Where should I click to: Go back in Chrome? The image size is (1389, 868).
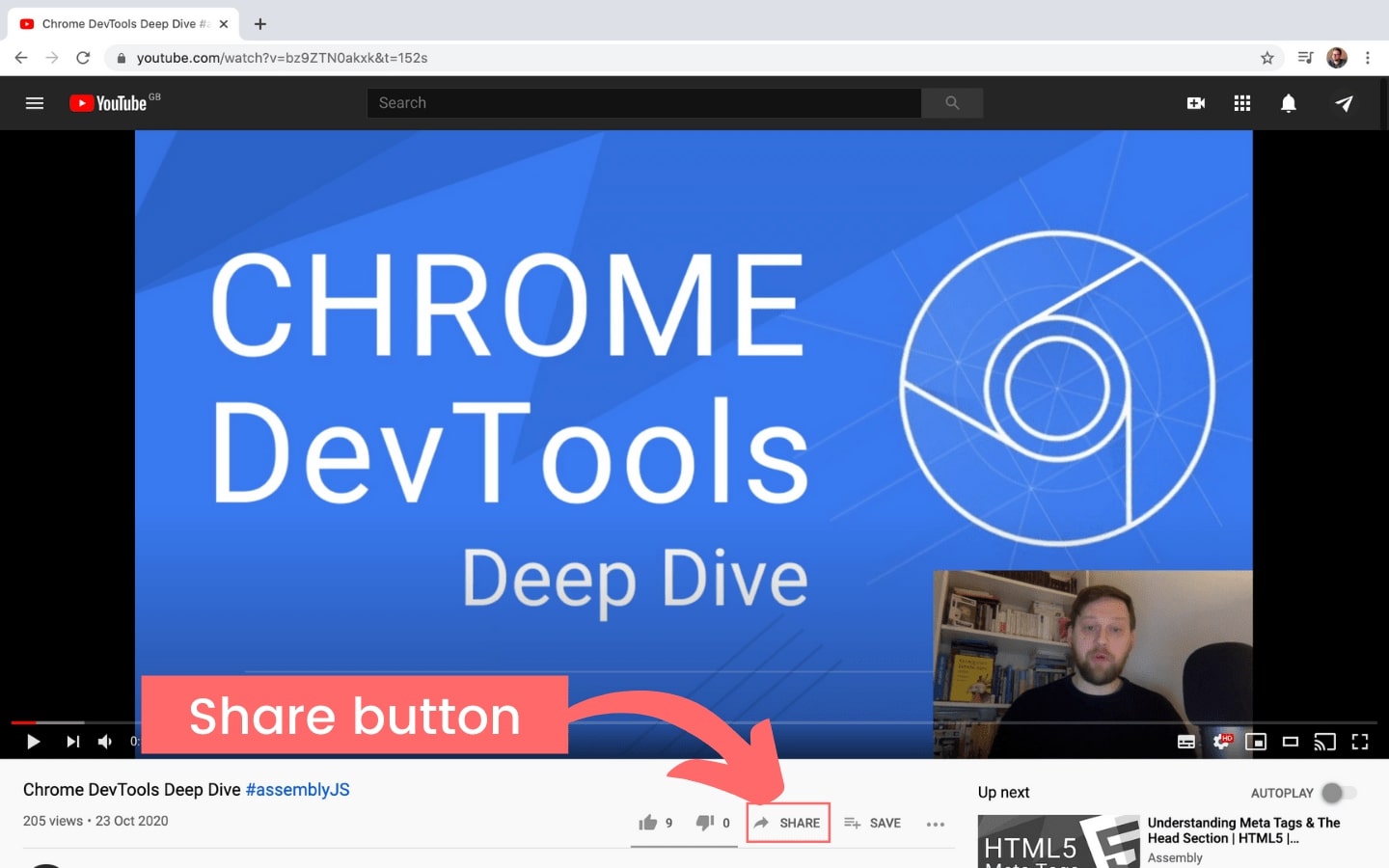pos(21,58)
